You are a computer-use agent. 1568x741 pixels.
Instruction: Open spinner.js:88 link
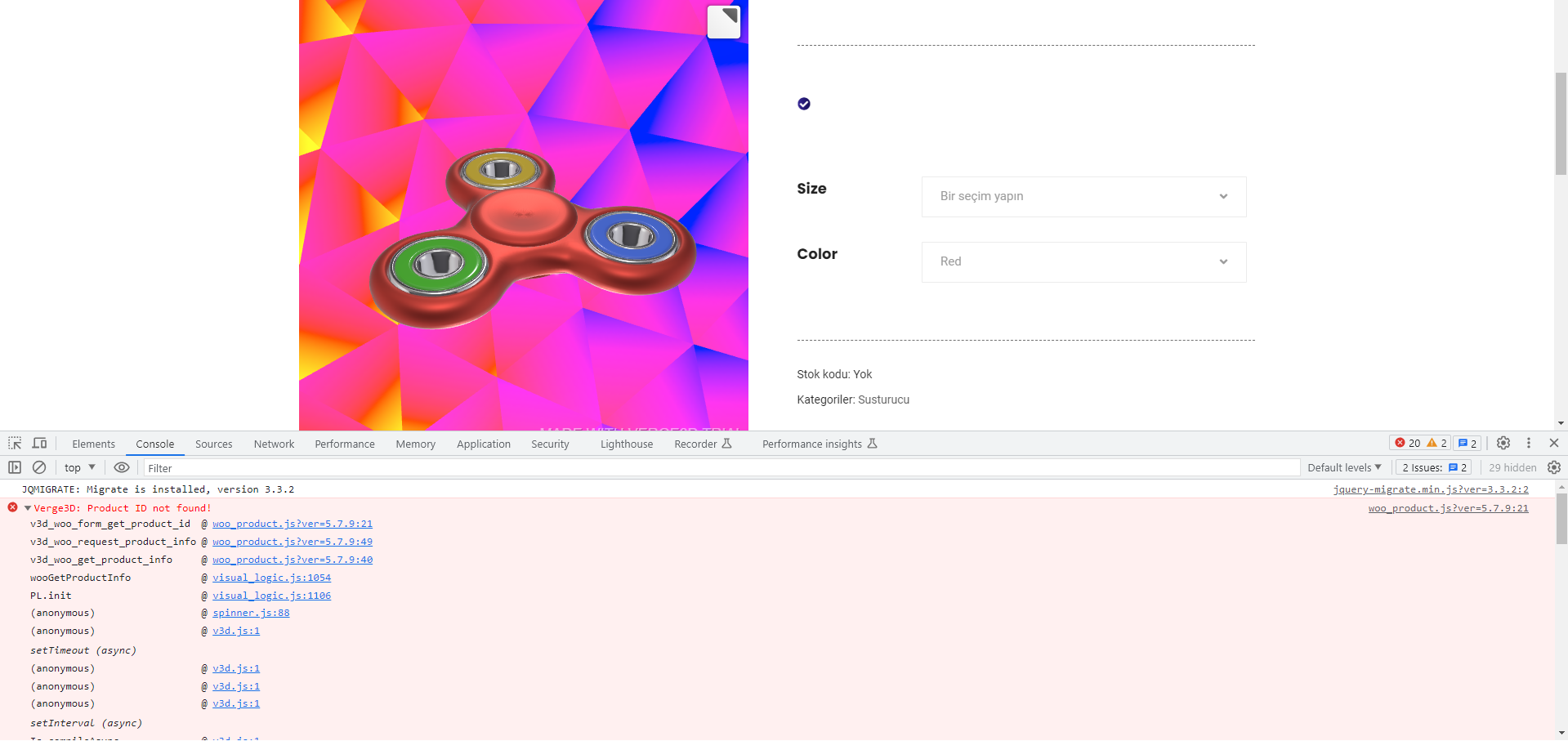click(x=251, y=613)
